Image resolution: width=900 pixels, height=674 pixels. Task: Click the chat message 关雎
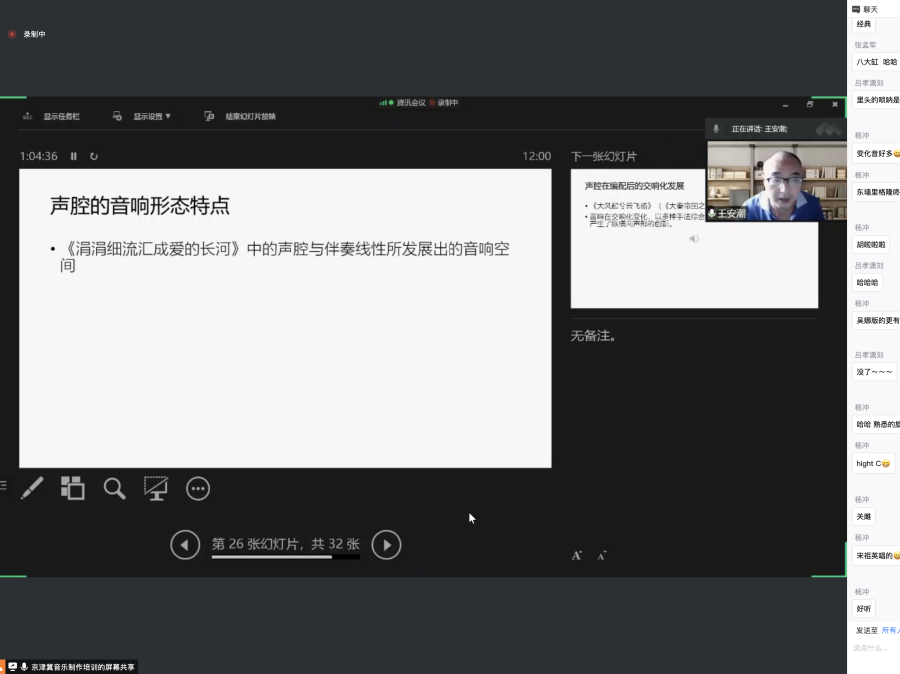pyautogui.click(x=863, y=517)
